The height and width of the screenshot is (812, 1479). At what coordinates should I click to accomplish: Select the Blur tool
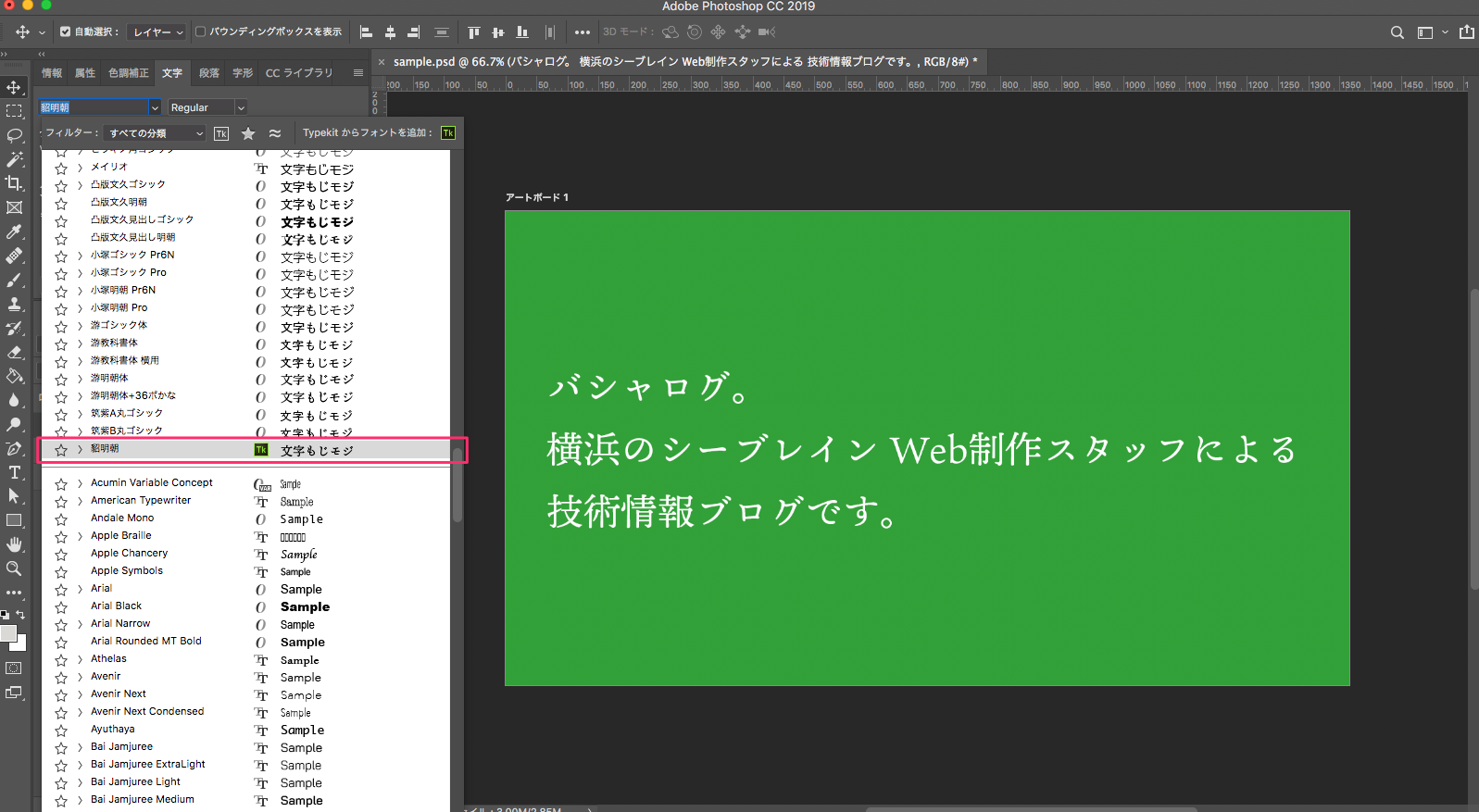(14, 400)
